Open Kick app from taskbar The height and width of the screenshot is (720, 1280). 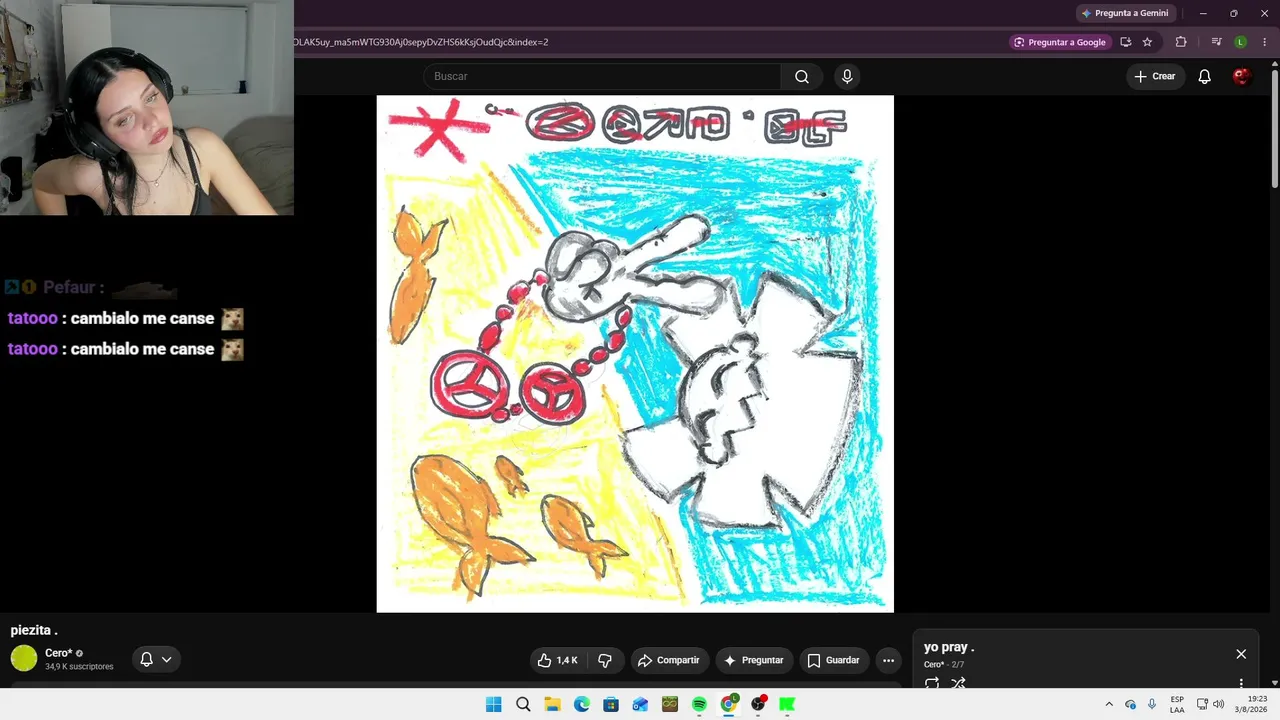pyautogui.click(x=787, y=704)
